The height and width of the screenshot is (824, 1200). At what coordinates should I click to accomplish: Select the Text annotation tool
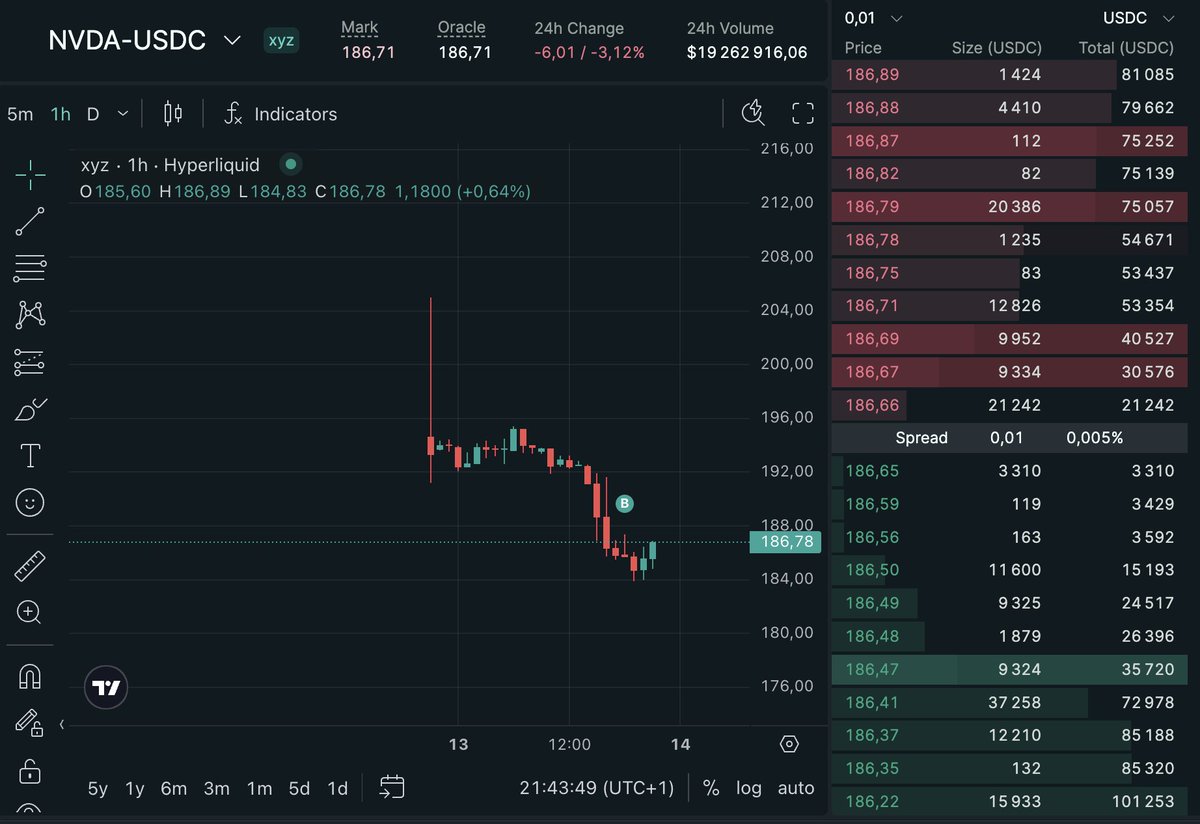pyautogui.click(x=28, y=456)
